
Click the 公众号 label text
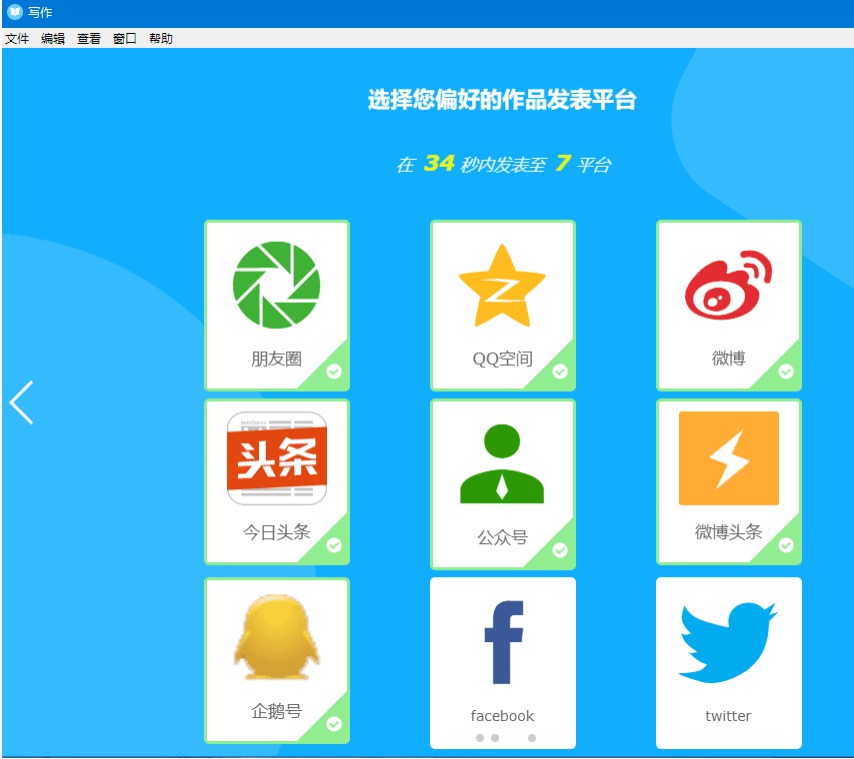[x=502, y=537]
